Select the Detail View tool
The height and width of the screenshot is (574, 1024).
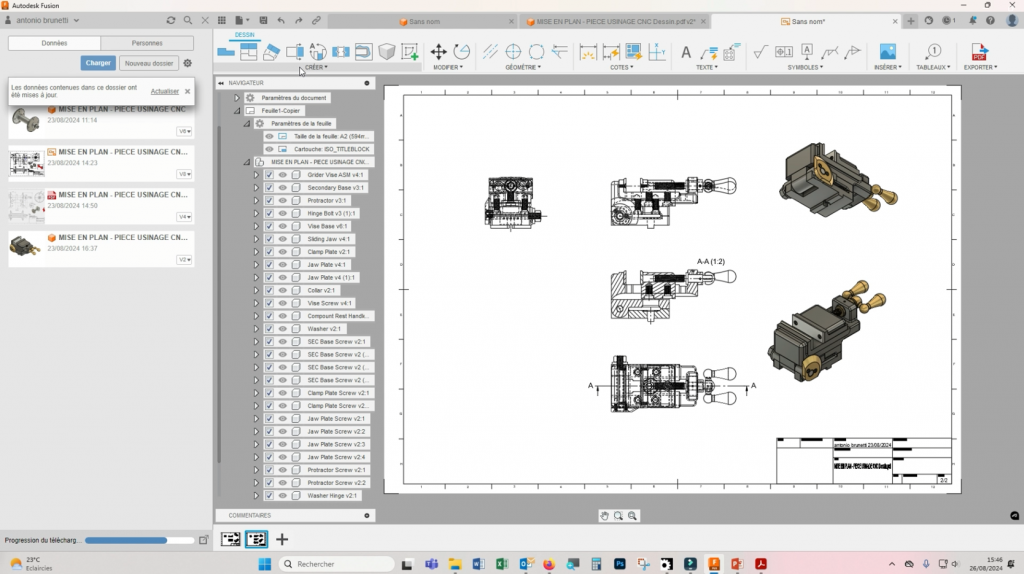click(x=318, y=52)
